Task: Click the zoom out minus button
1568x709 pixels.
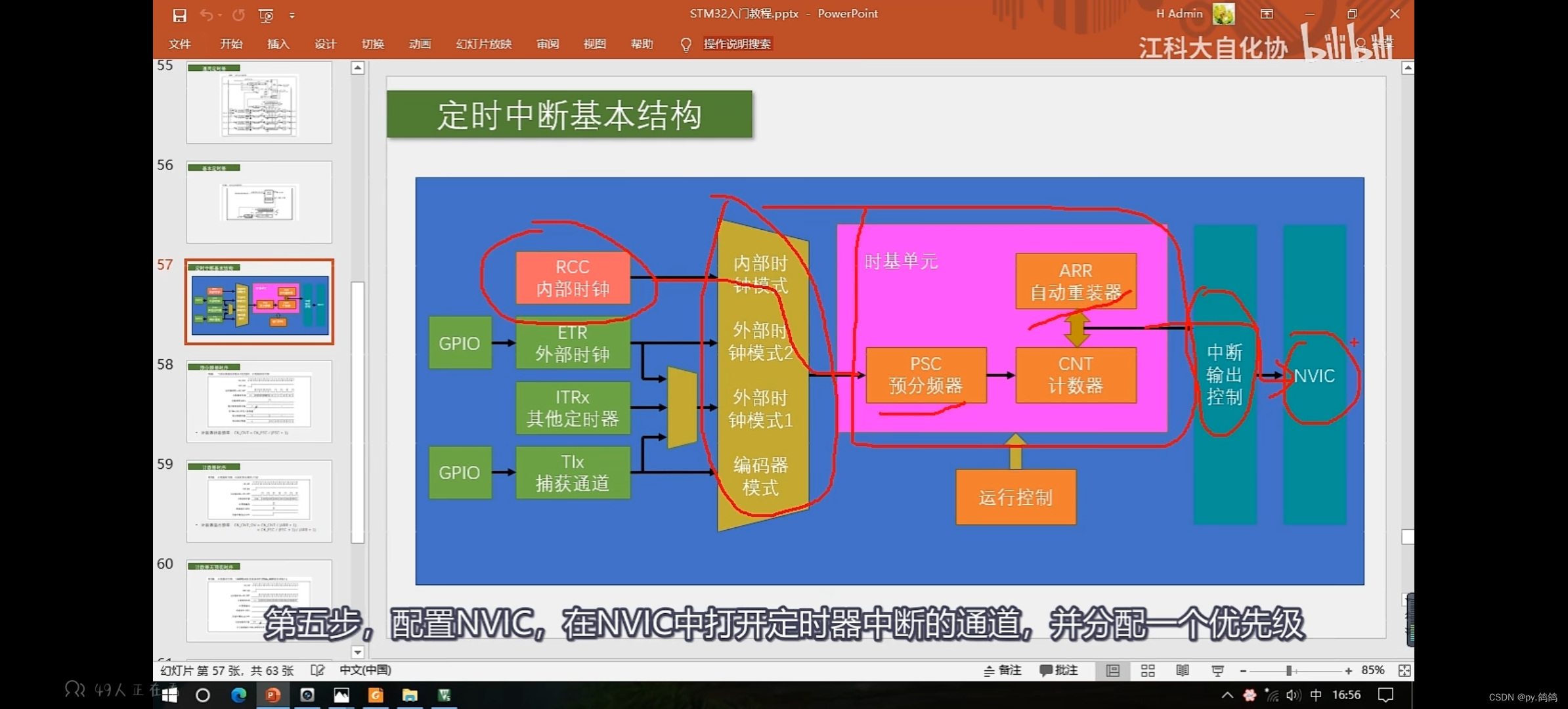Action: click(1243, 671)
